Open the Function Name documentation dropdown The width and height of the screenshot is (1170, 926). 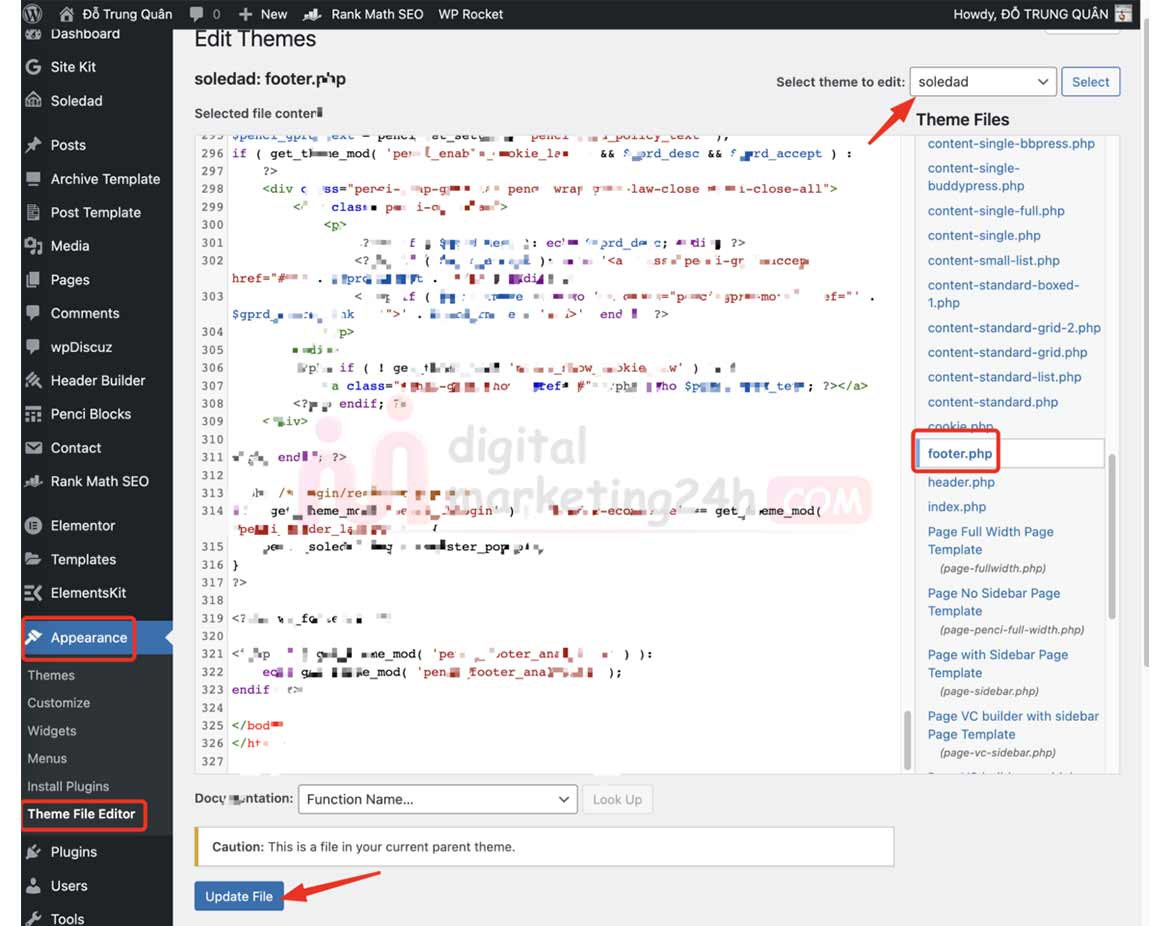pyautogui.click(x=437, y=799)
